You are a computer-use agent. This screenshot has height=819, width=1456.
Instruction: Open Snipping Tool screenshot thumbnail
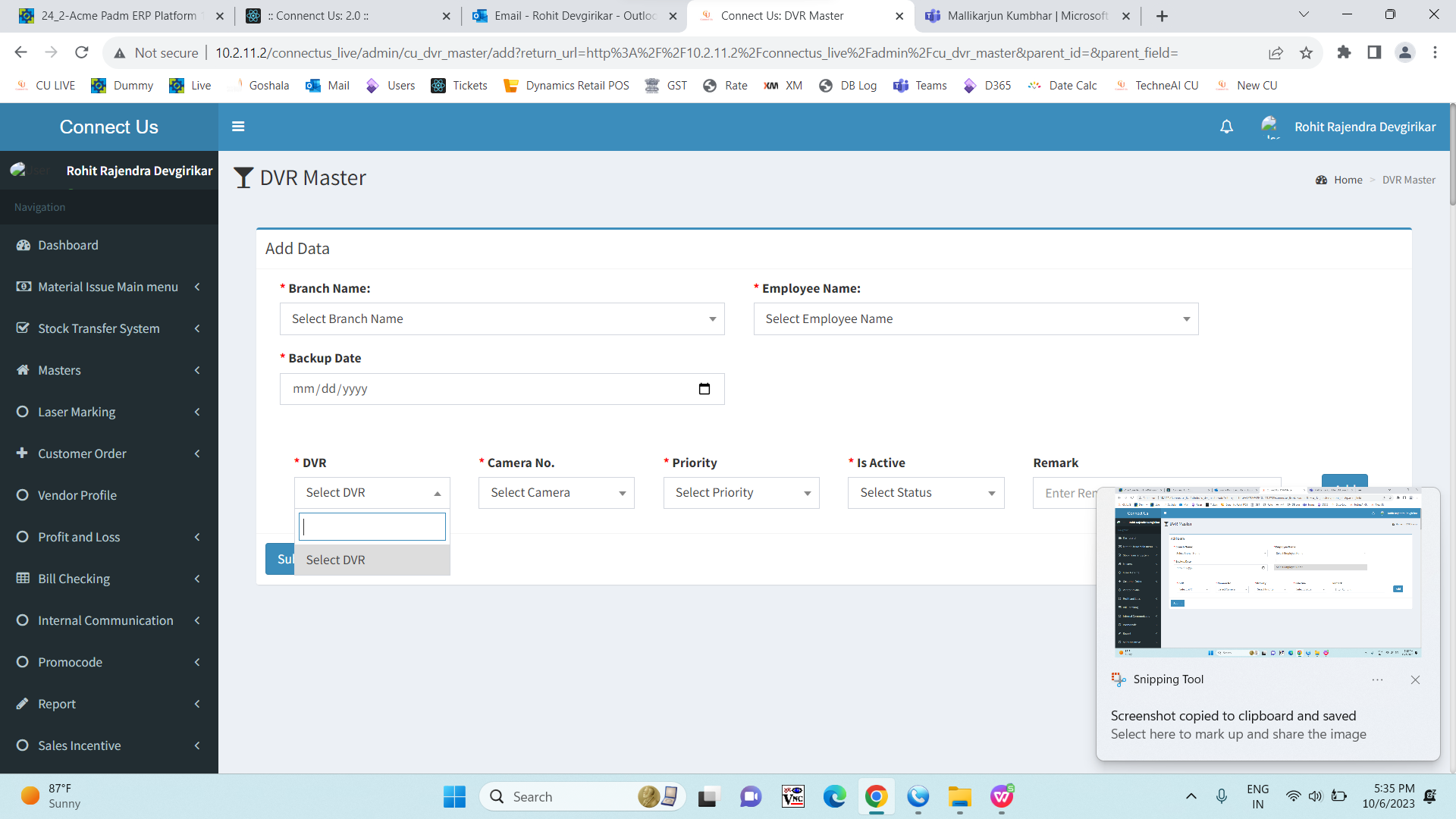coord(1267,573)
